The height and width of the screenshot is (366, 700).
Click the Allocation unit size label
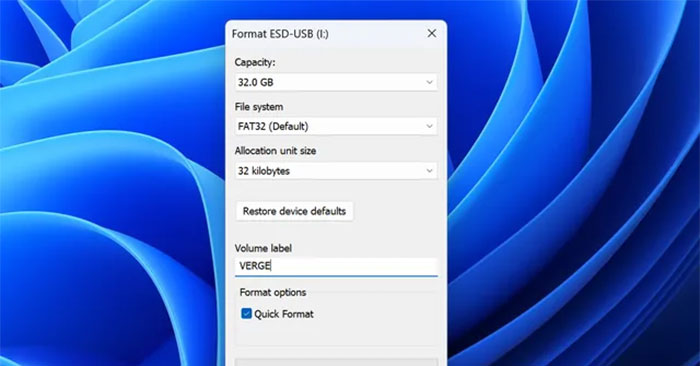(275, 151)
